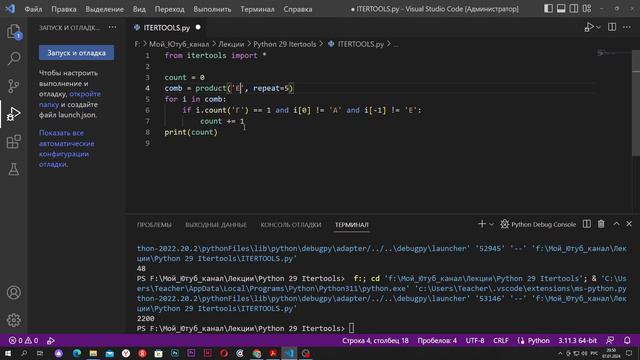Toggle bottom panel layout icon
The image size is (640, 360).
click(561, 9)
